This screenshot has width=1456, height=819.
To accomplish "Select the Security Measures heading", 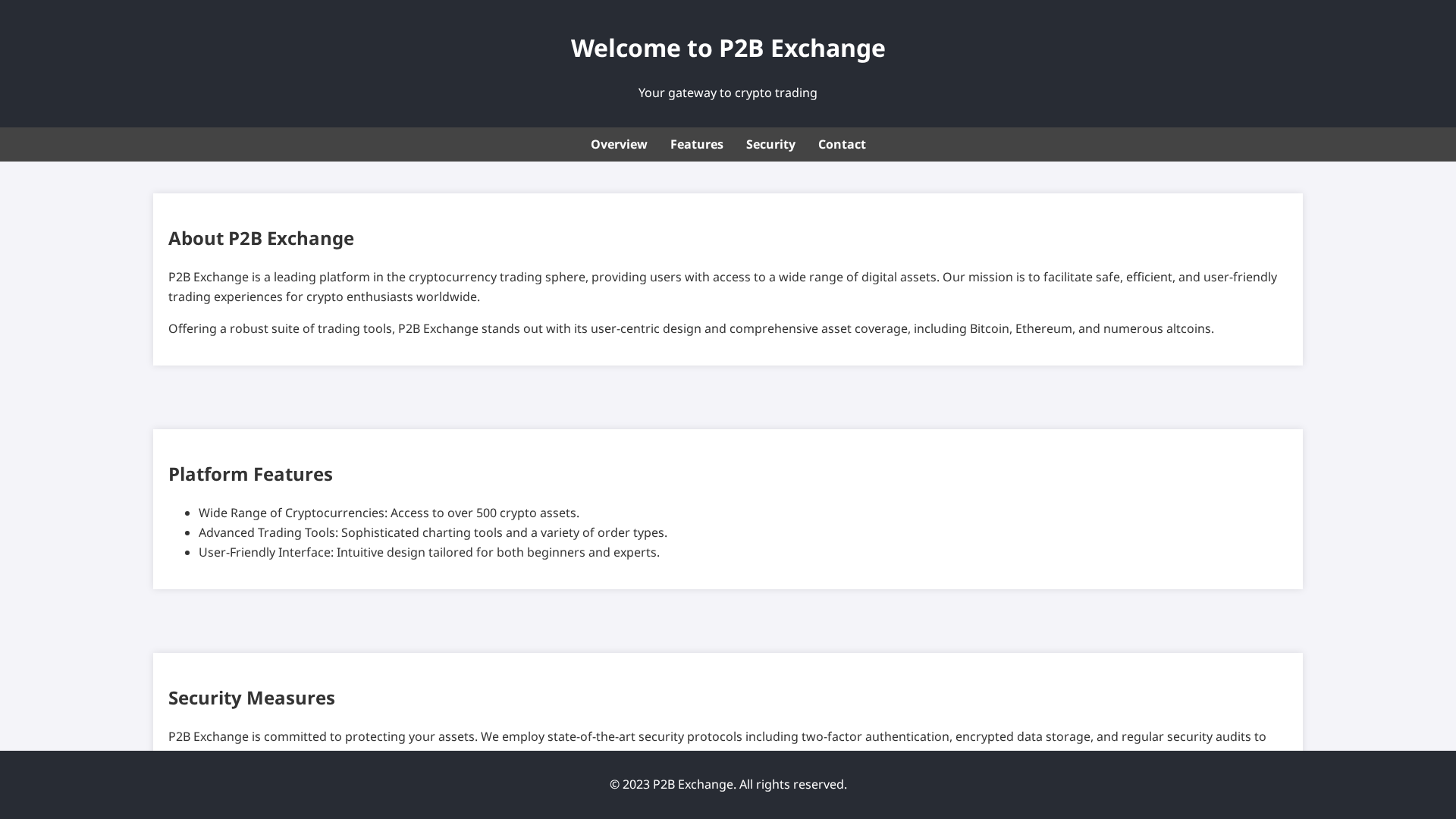I will [x=252, y=698].
